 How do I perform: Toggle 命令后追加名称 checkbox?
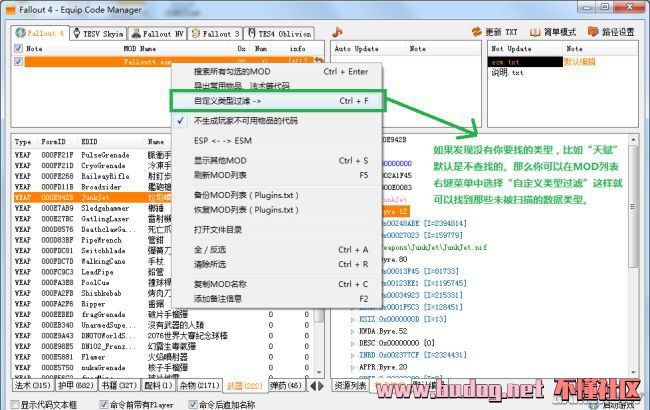pyautogui.click(x=193, y=404)
